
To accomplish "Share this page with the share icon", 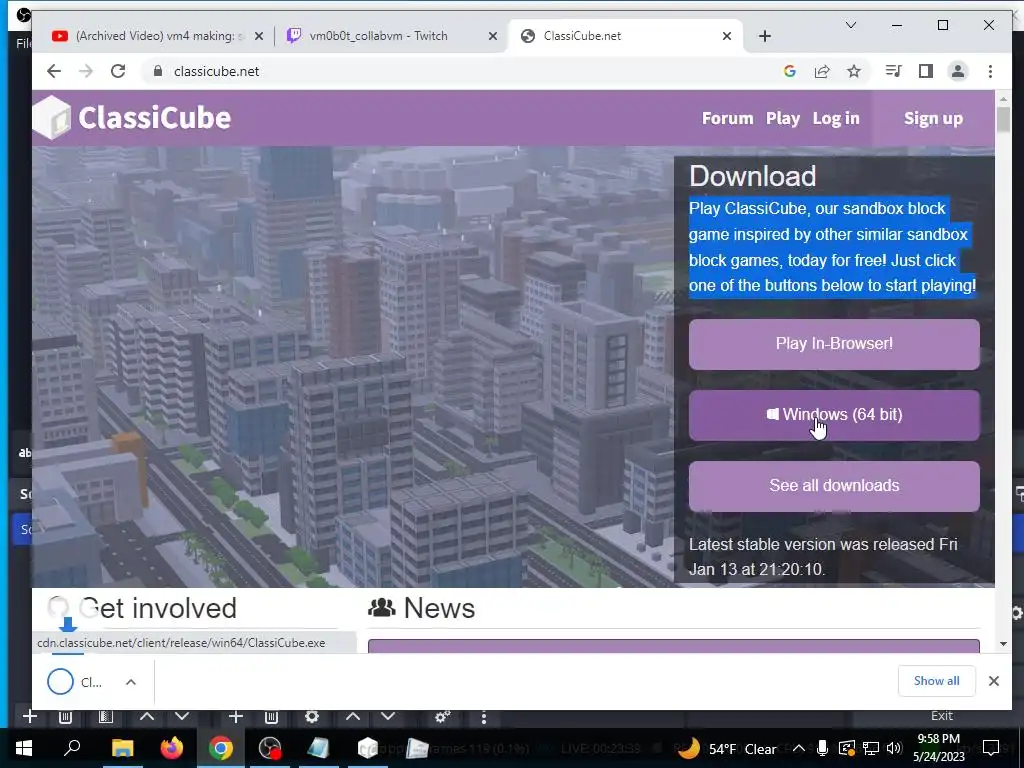I will point(822,71).
